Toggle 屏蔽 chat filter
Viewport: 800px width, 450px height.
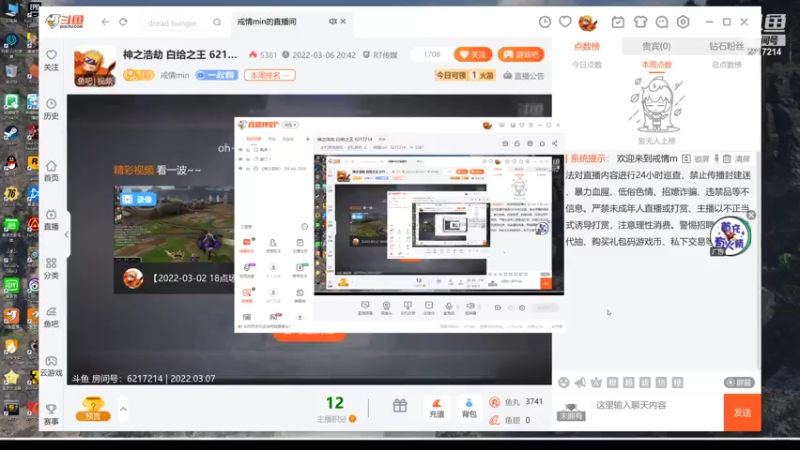pyautogui.click(x=739, y=382)
